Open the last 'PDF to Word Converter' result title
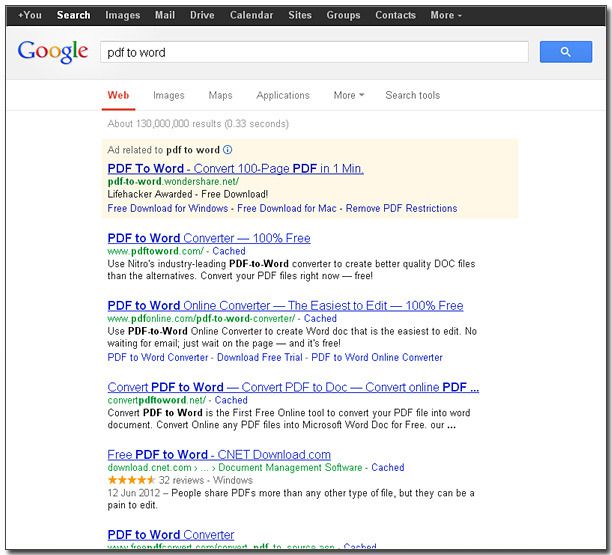Image resolution: width=612 pixels, height=555 pixels. (x=171, y=535)
